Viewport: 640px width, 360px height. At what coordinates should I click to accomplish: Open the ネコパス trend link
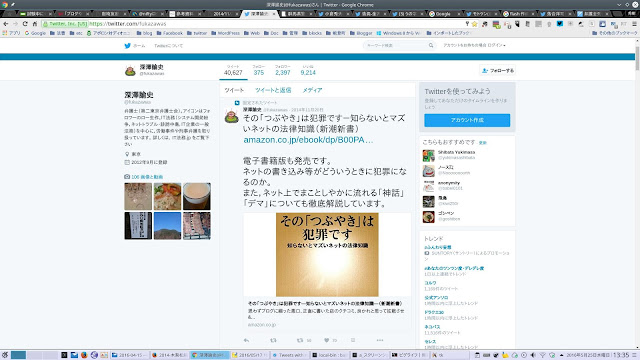432,327
